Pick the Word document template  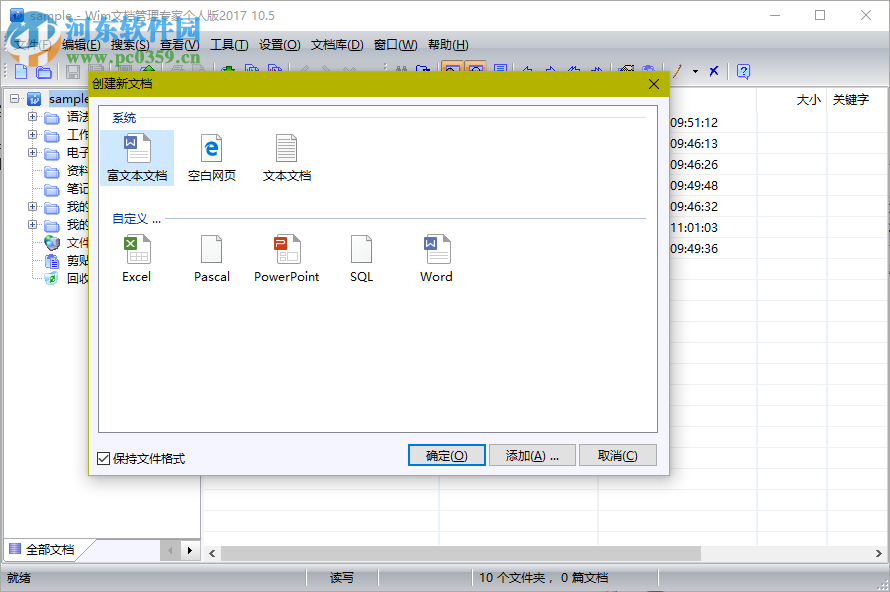[436, 259]
